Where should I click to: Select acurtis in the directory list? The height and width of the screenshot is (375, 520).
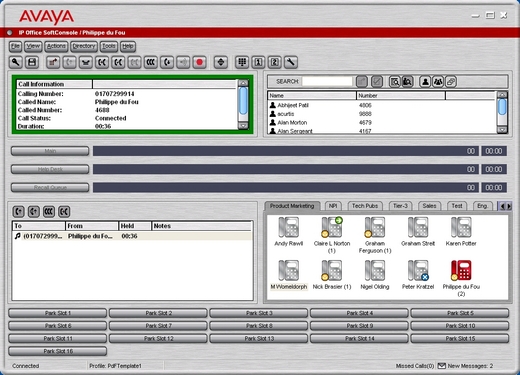click(x=382, y=114)
